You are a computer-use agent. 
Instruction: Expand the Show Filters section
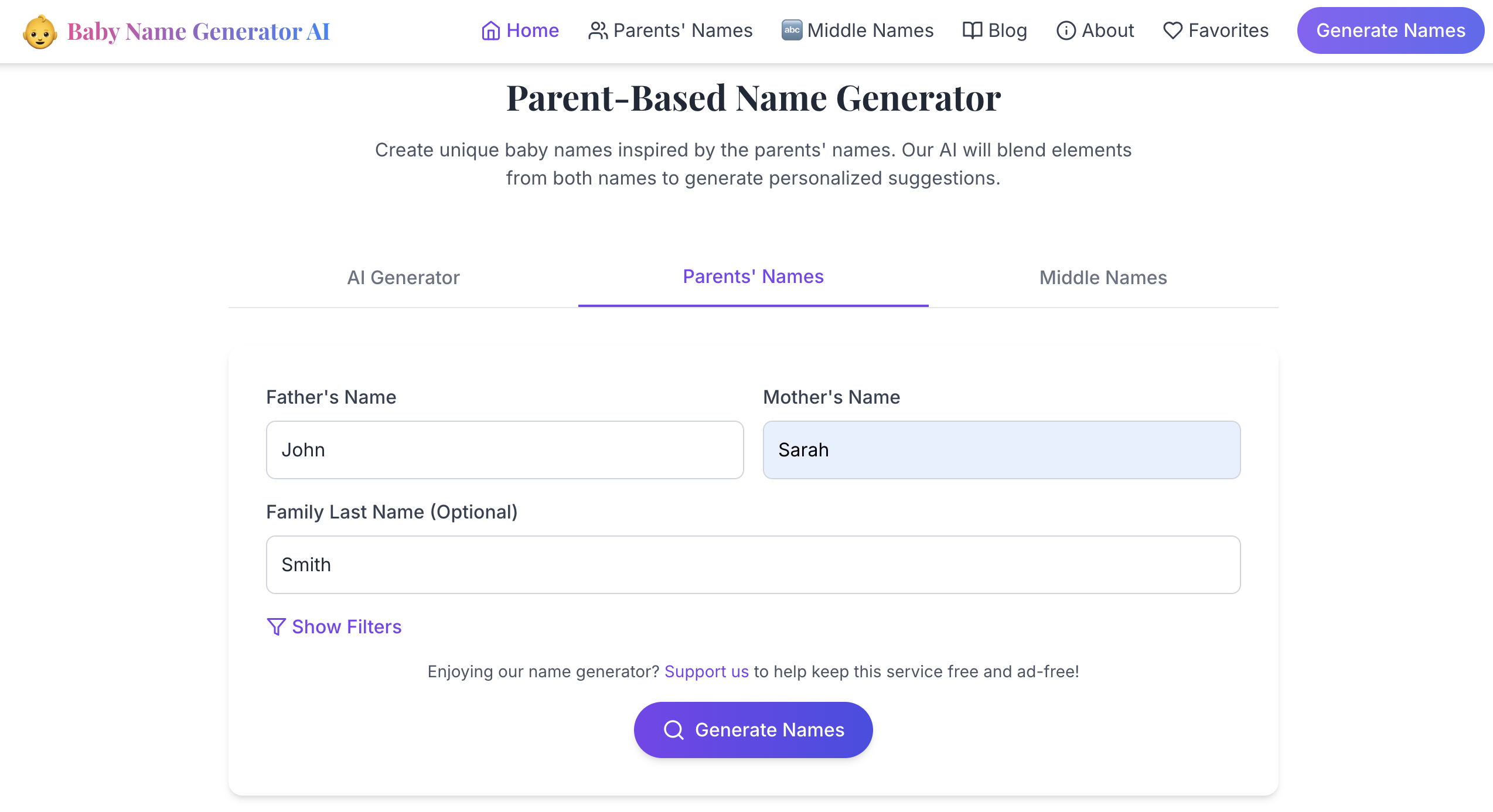pos(334,627)
